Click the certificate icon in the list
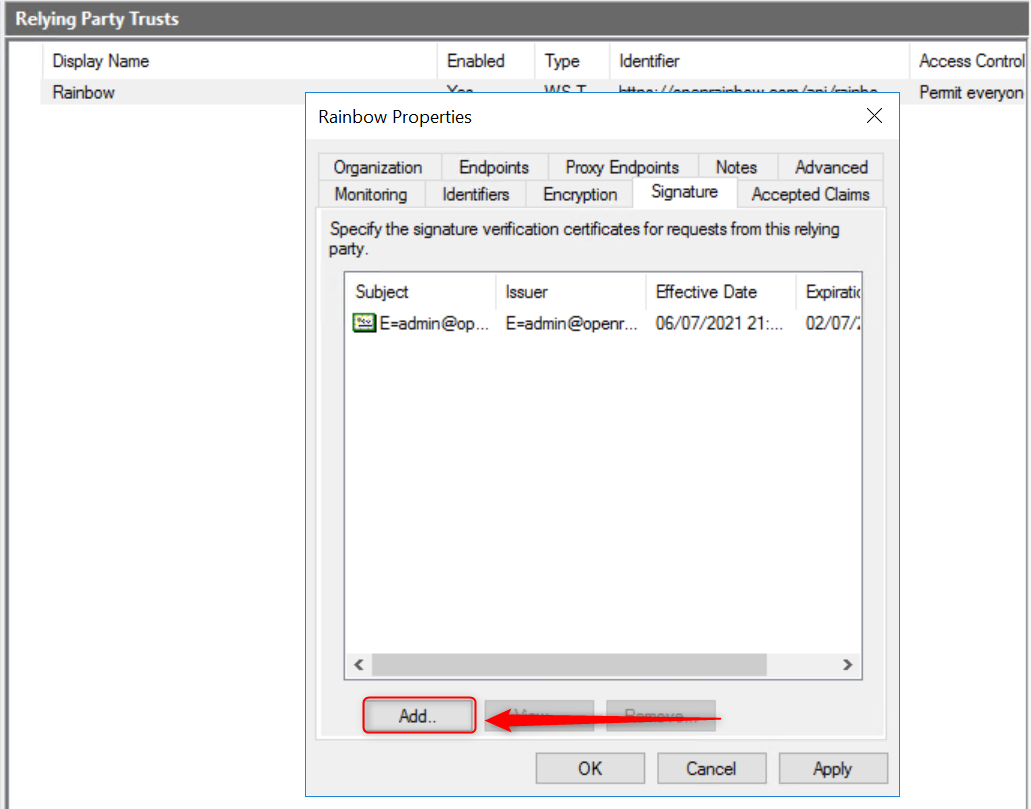 364,323
